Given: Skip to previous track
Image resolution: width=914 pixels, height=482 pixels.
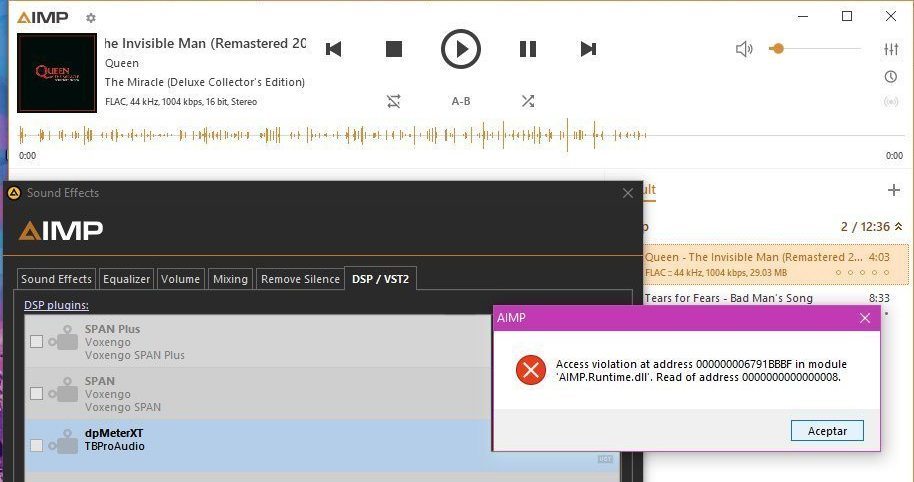Looking at the screenshot, I should pyautogui.click(x=333, y=49).
